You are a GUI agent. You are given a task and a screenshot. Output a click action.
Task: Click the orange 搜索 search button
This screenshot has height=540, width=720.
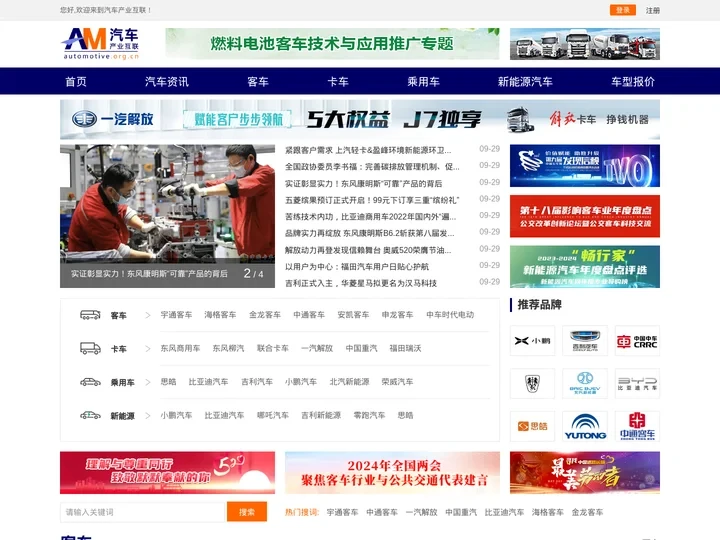247,512
